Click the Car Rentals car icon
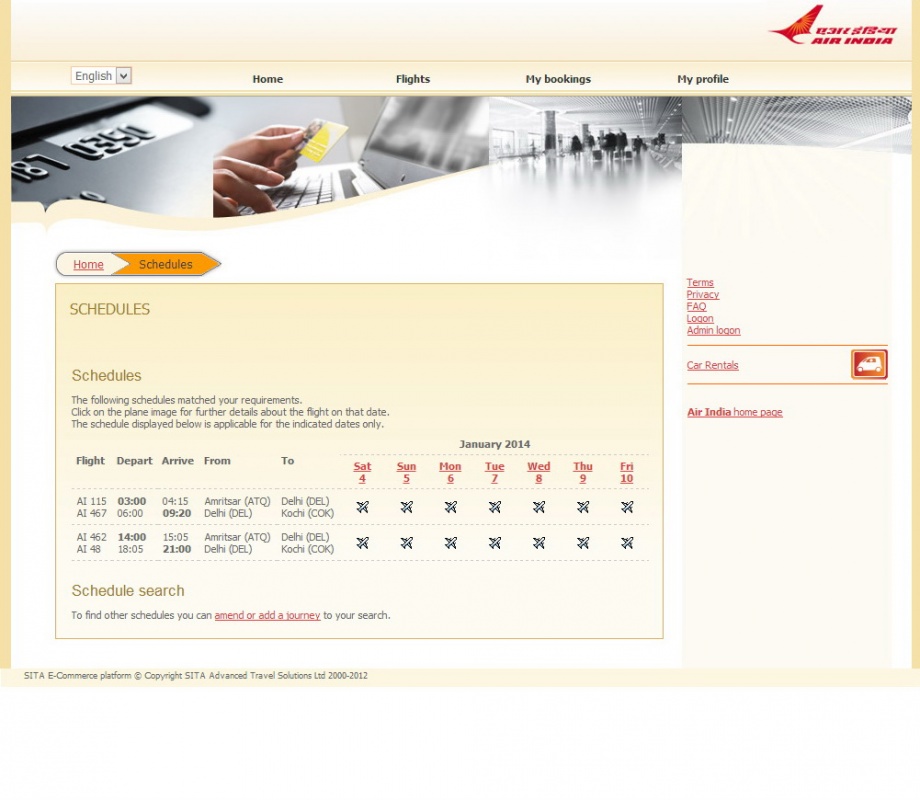Screen dimensions: 920x800 tap(869, 365)
